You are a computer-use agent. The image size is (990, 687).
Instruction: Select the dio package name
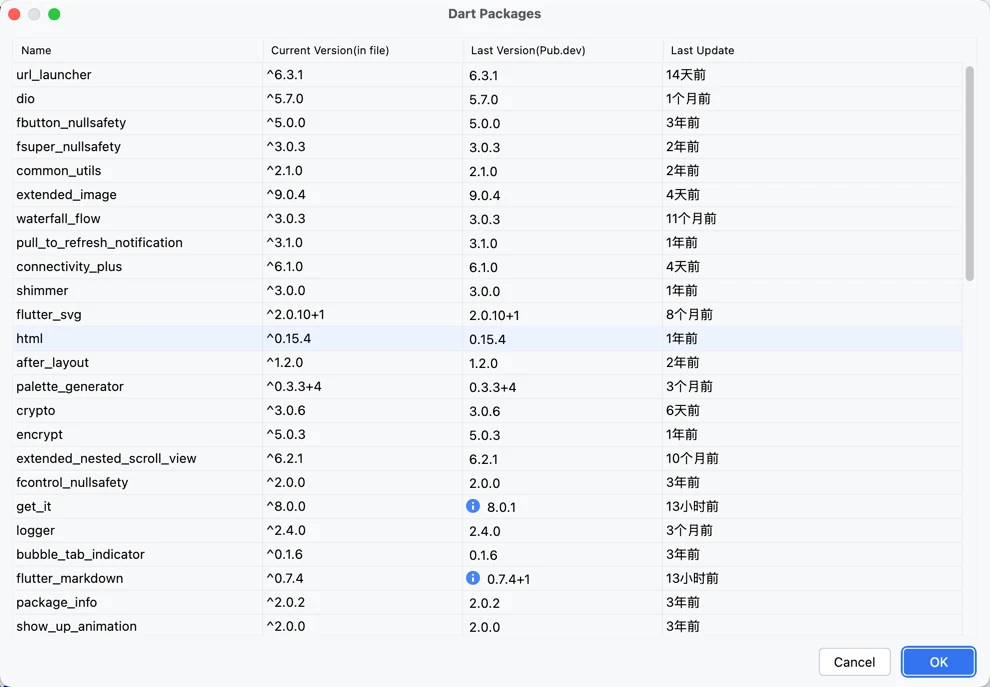(26, 99)
